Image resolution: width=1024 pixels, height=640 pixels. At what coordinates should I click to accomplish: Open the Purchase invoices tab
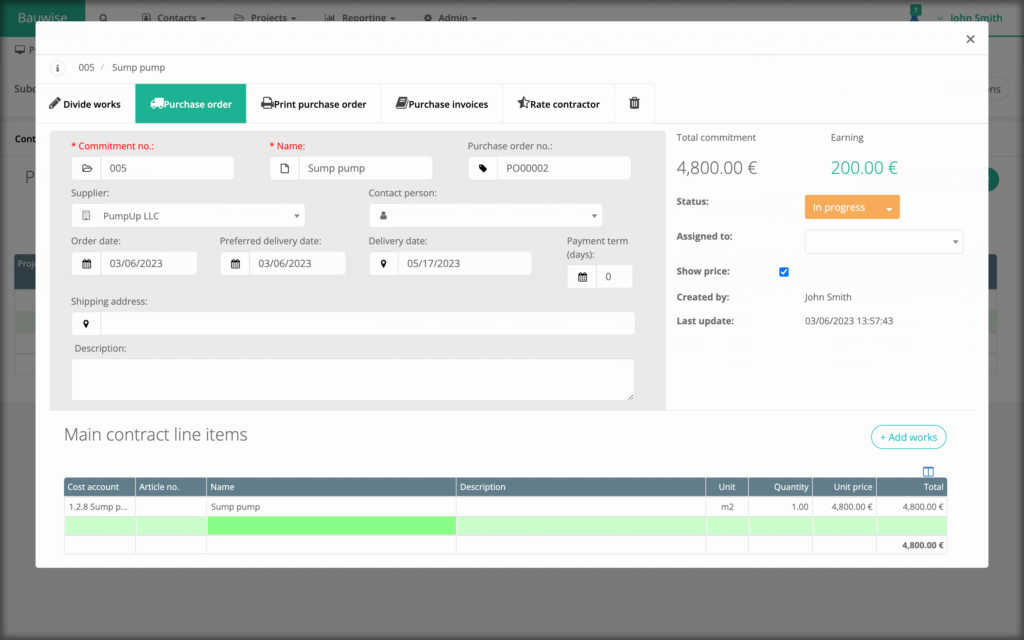pyautogui.click(x=442, y=103)
